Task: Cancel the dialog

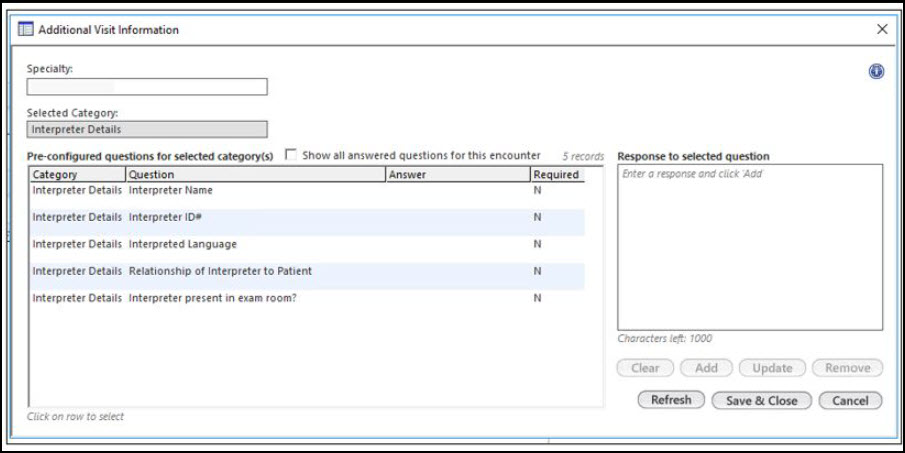Action: coord(850,400)
